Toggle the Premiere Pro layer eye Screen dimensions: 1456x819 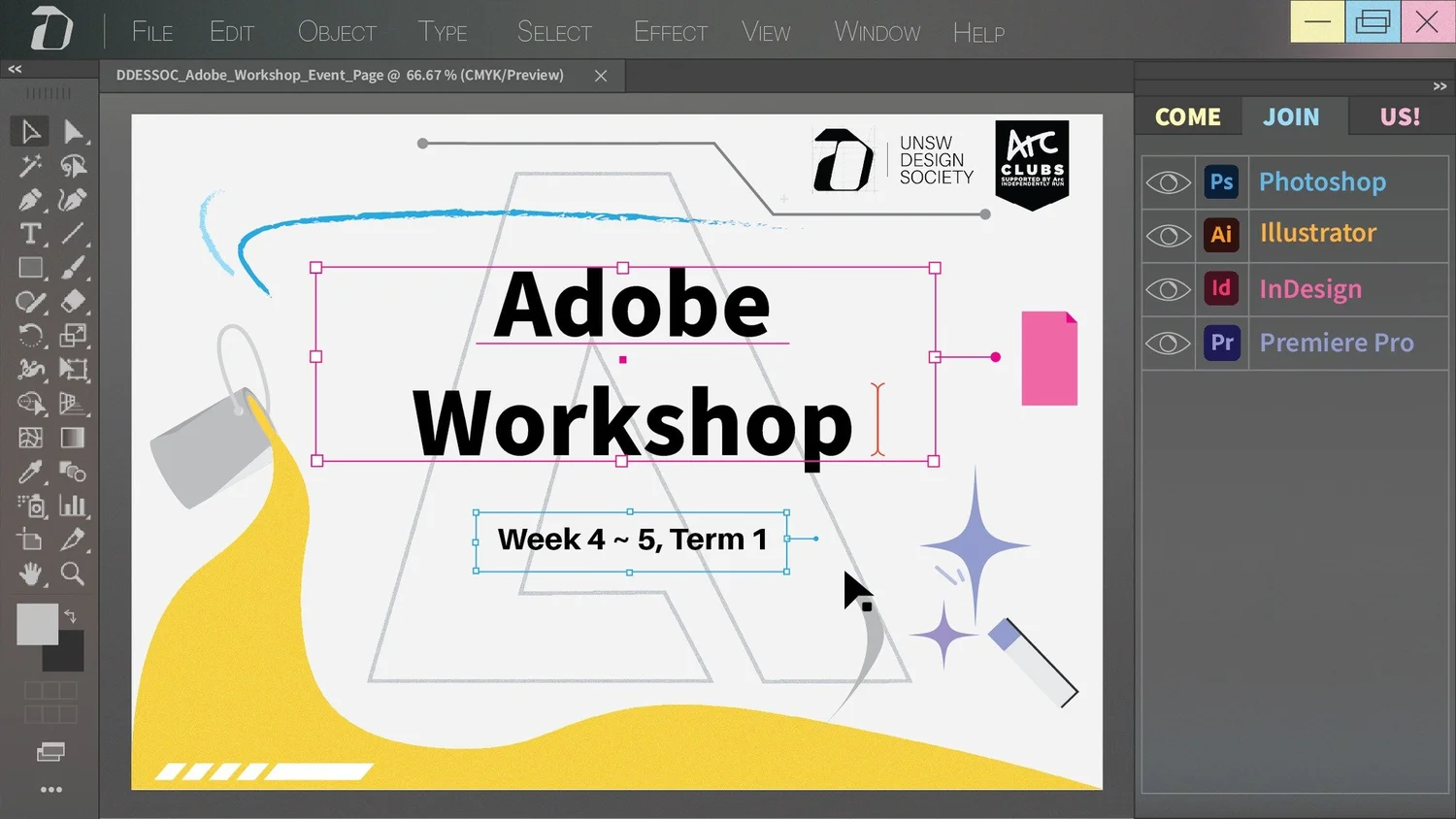pos(1168,343)
